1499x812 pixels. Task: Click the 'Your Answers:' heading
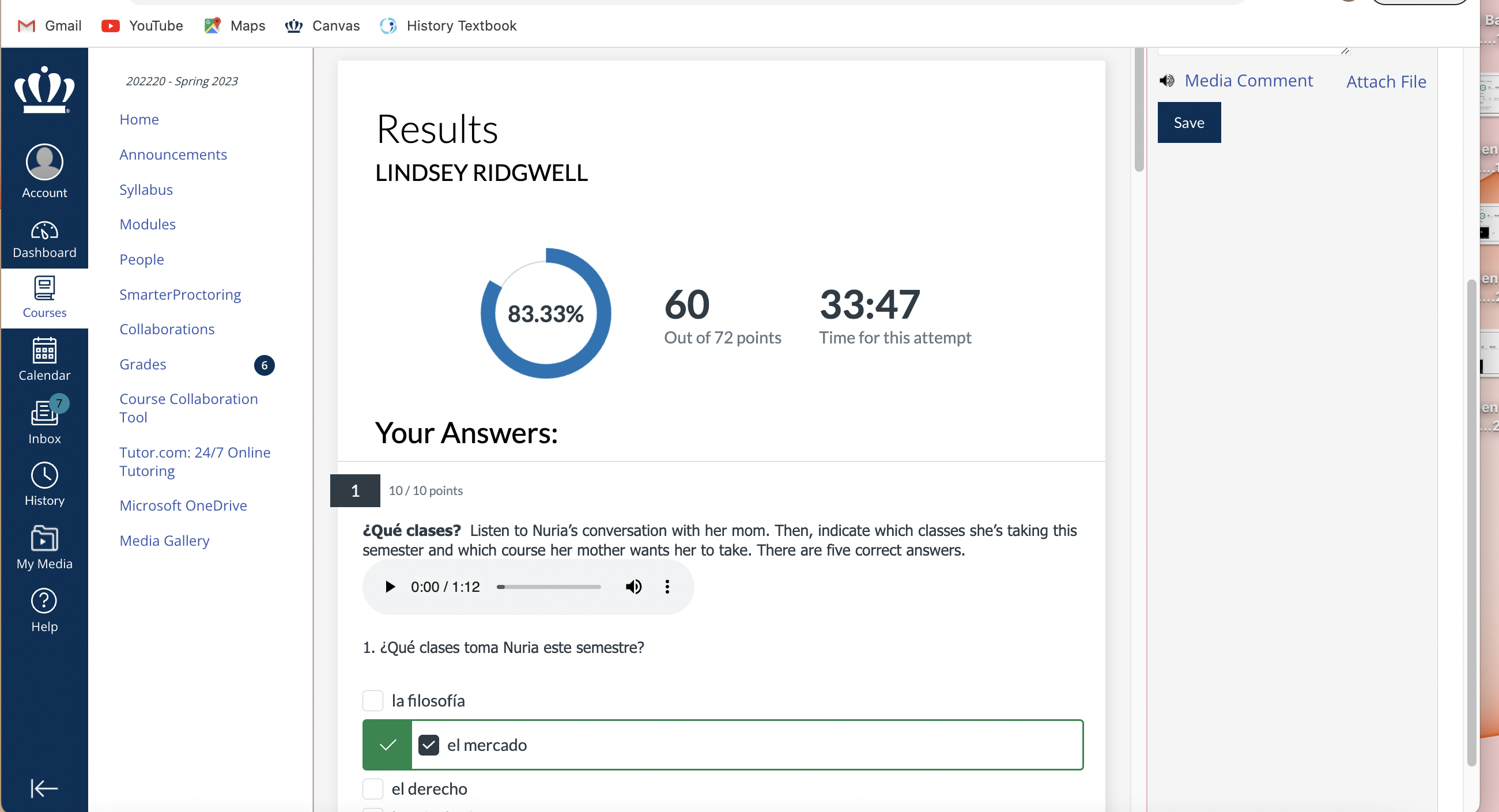point(466,433)
